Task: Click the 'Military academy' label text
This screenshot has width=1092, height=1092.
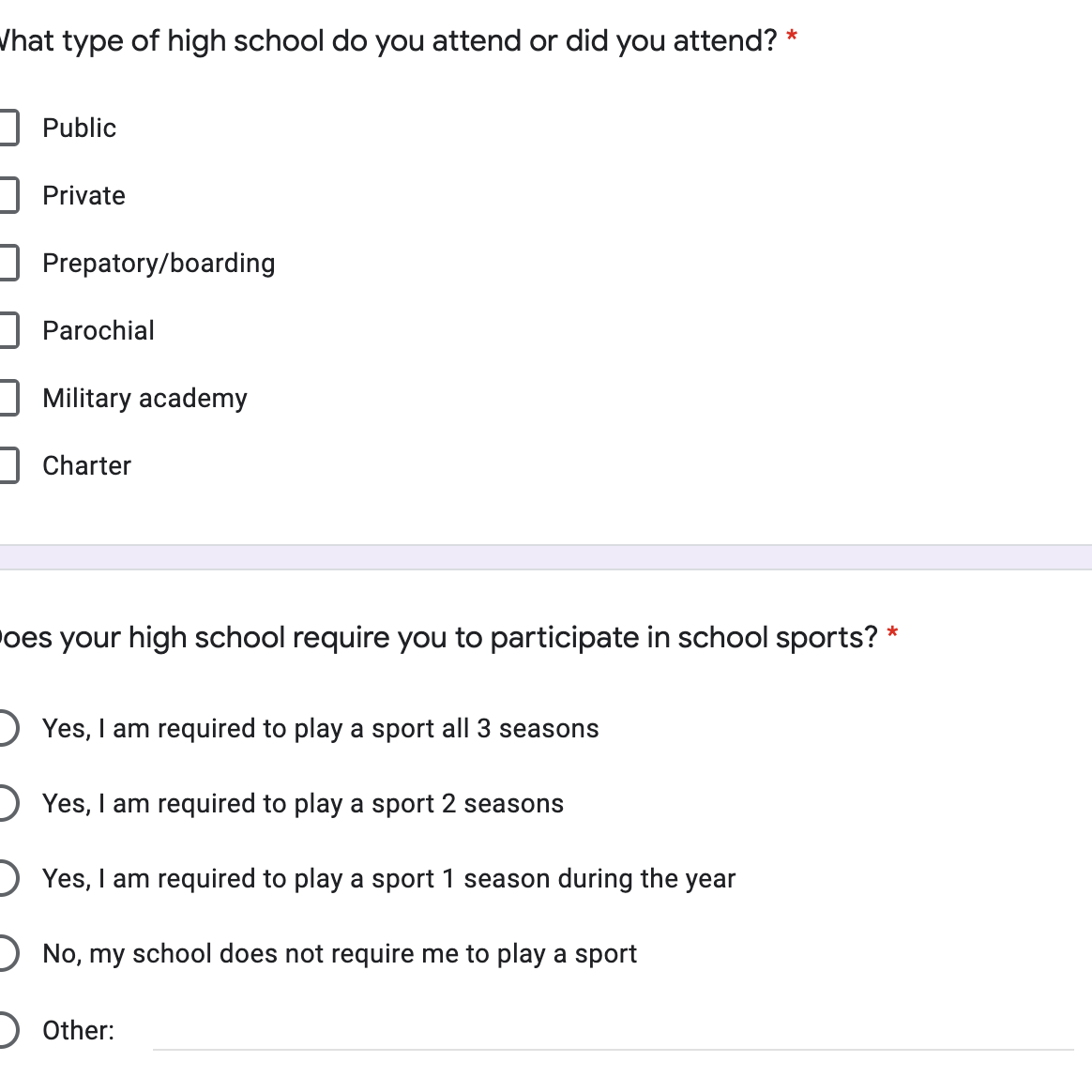Action: click(144, 399)
